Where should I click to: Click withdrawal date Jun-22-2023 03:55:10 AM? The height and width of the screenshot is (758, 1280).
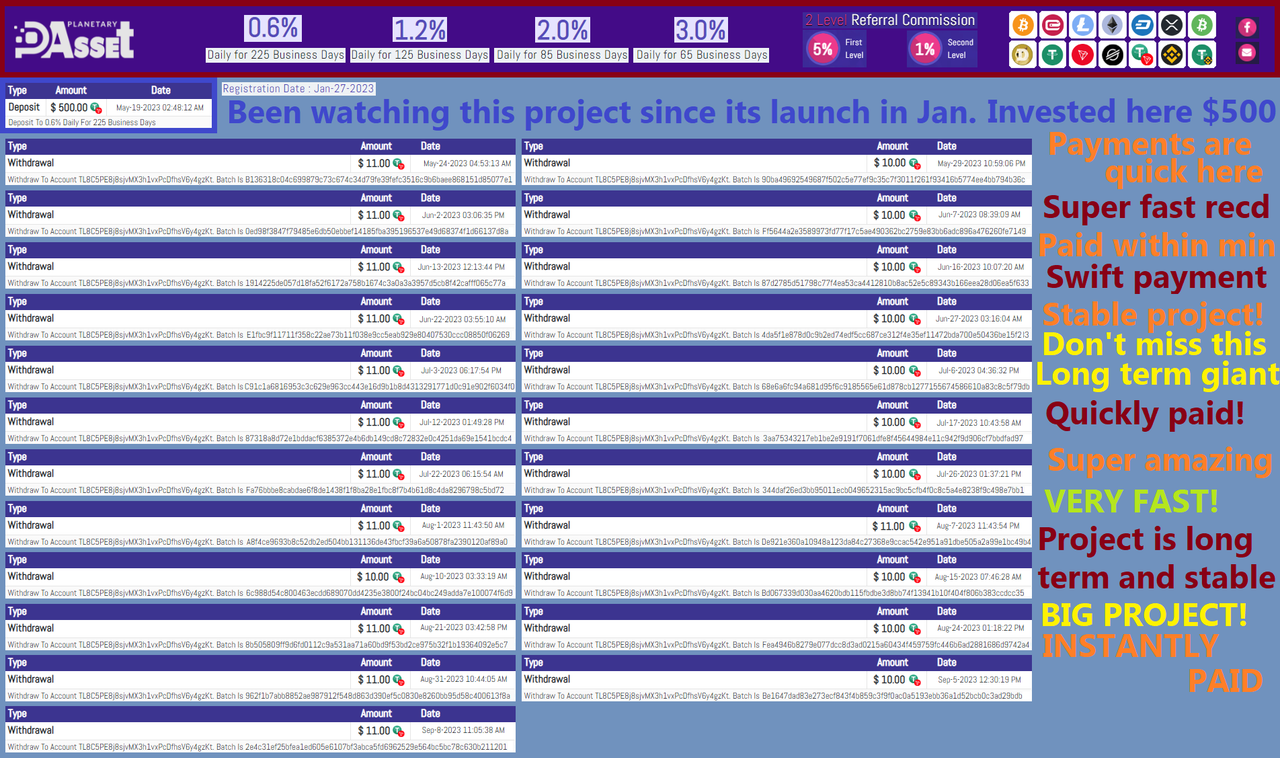[462, 319]
